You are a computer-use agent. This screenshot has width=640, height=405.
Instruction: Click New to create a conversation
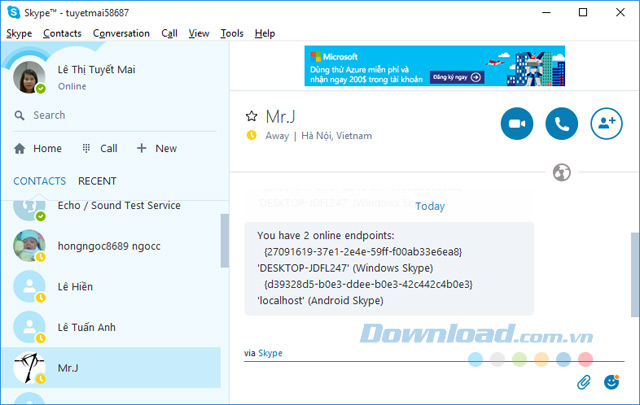(156, 148)
